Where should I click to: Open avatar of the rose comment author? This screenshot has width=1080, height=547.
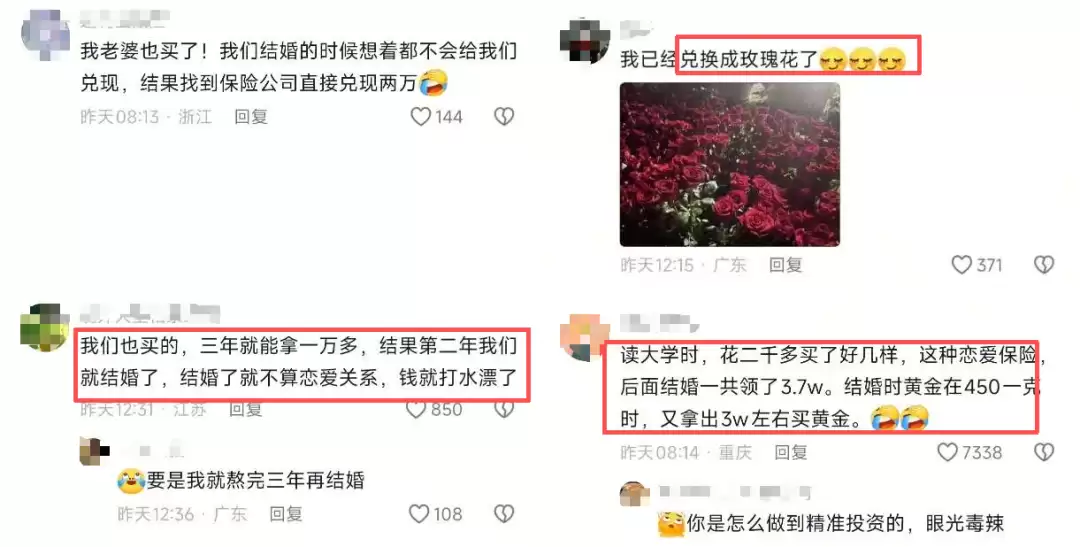[x=585, y=40]
